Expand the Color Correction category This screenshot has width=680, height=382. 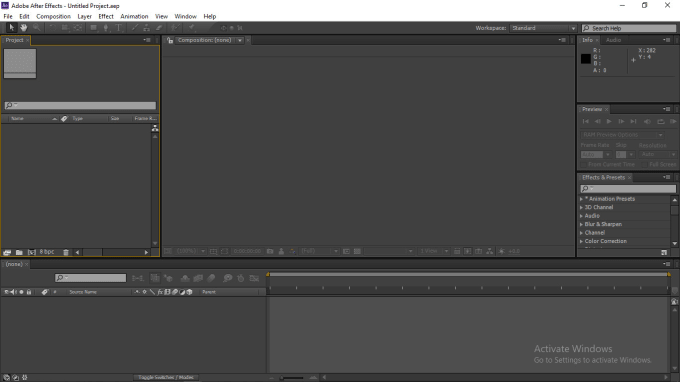pos(582,241)
